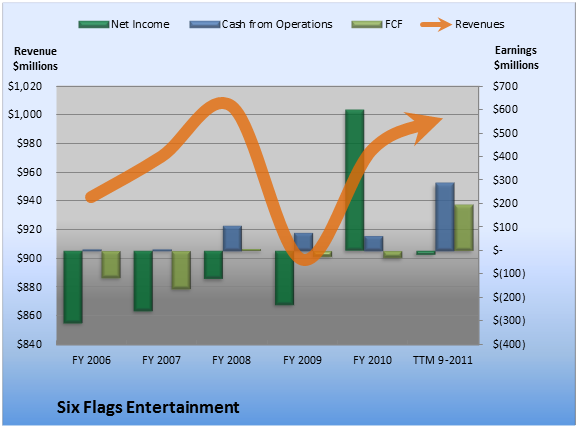The height and width of the screenshot is (427, 577).
Task: Select the 'Cash from Operations' legend label
Action: click(x=277, y=24)
